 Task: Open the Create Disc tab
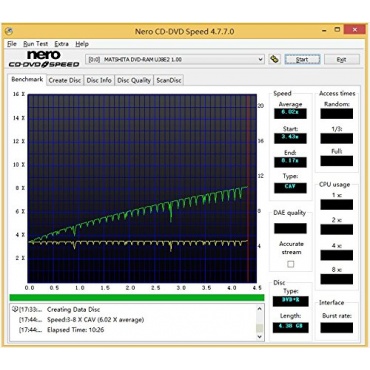click(x=65, y=80)
